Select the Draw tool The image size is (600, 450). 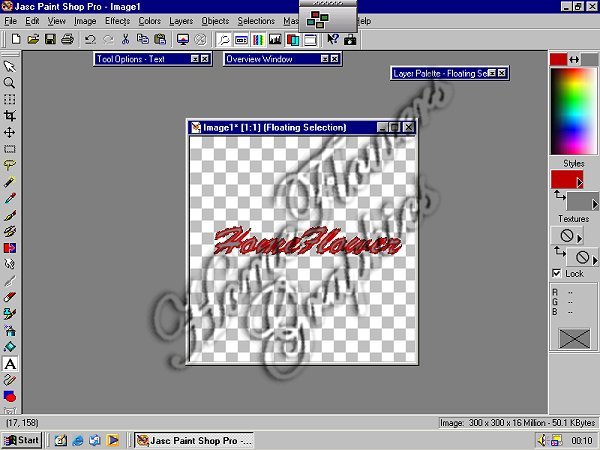10,380
